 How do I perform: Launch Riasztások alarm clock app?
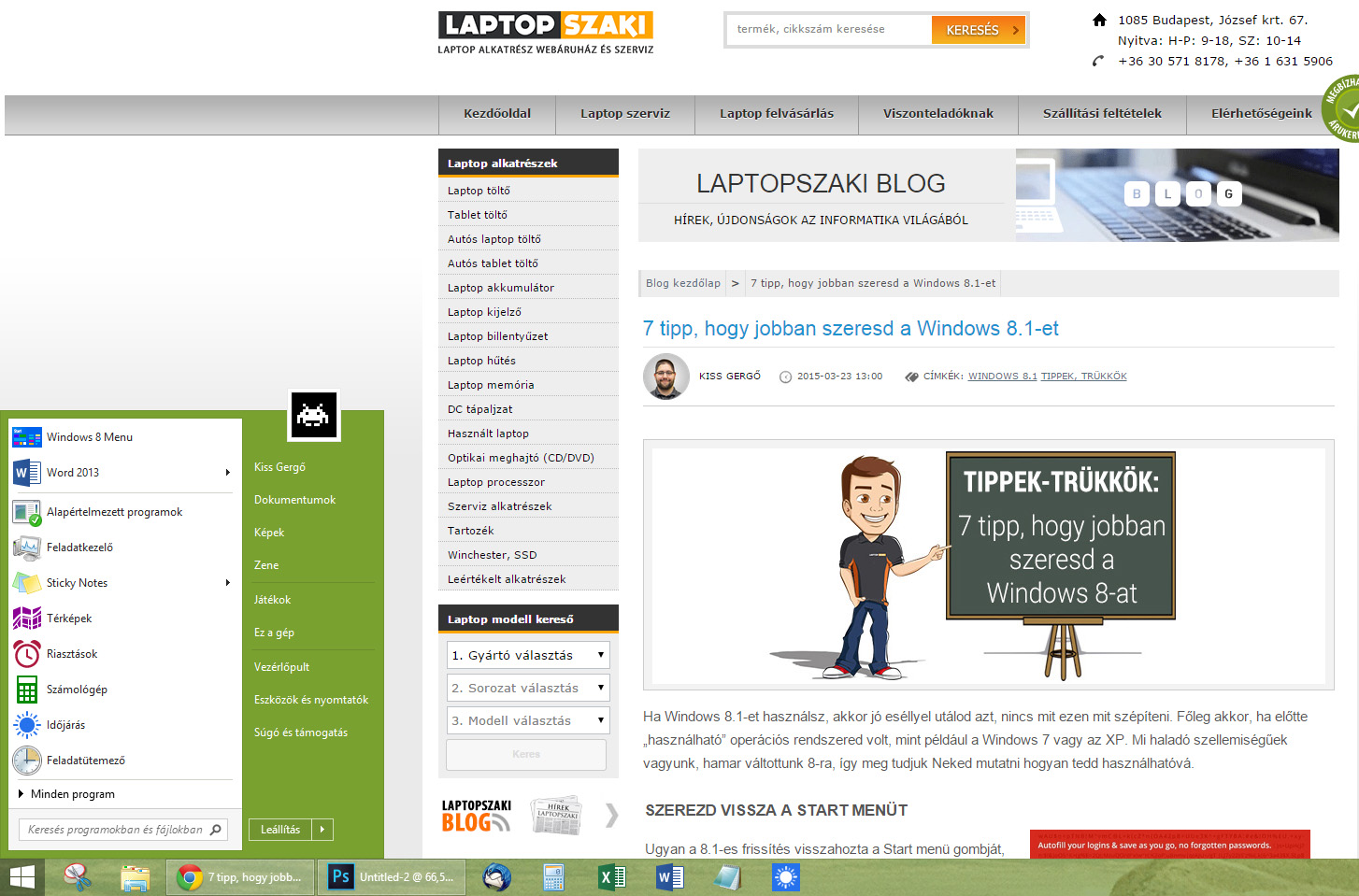pyautogui.click(x=71, y=654)
